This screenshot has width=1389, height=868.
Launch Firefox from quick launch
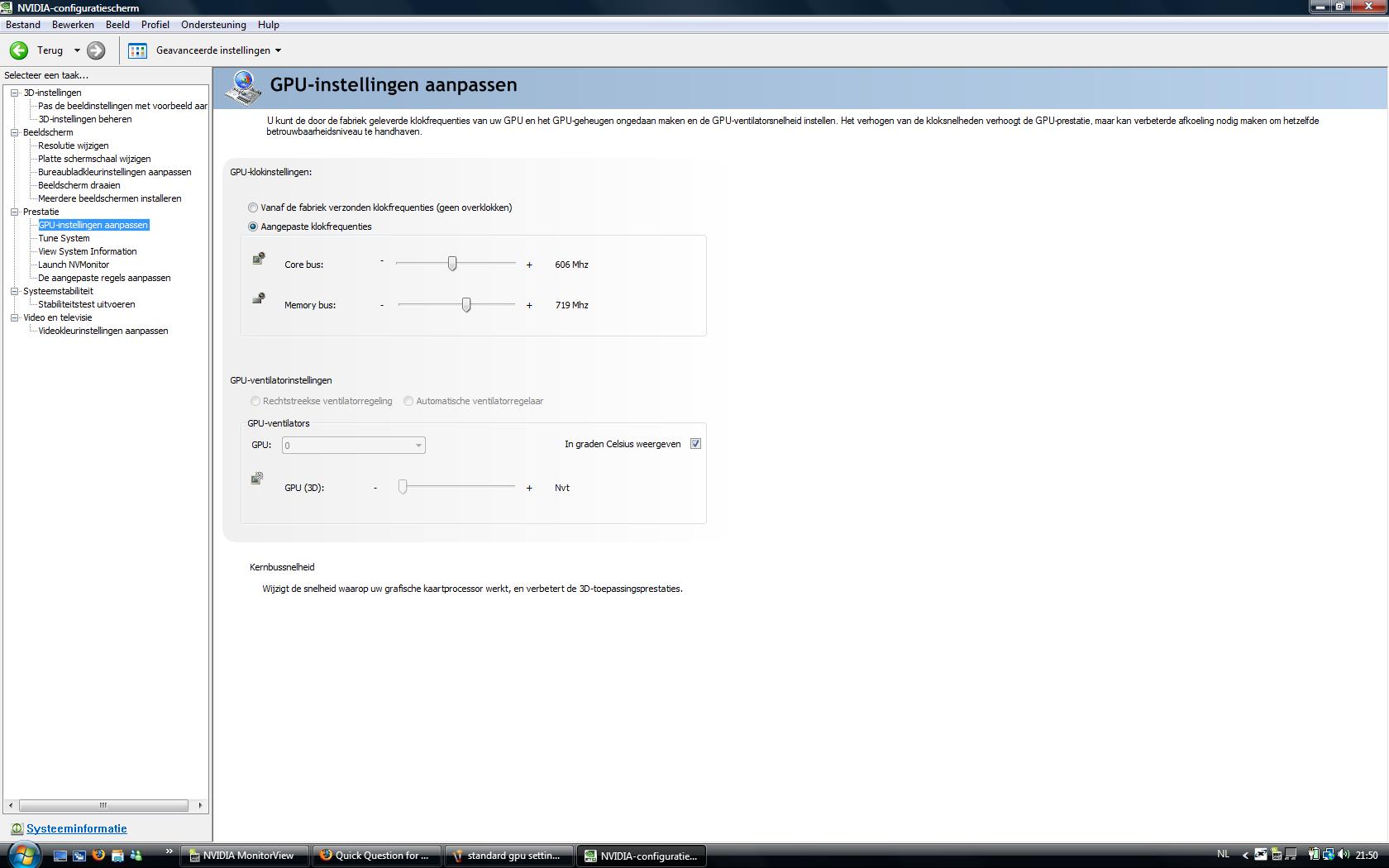[x=98, y=855]
